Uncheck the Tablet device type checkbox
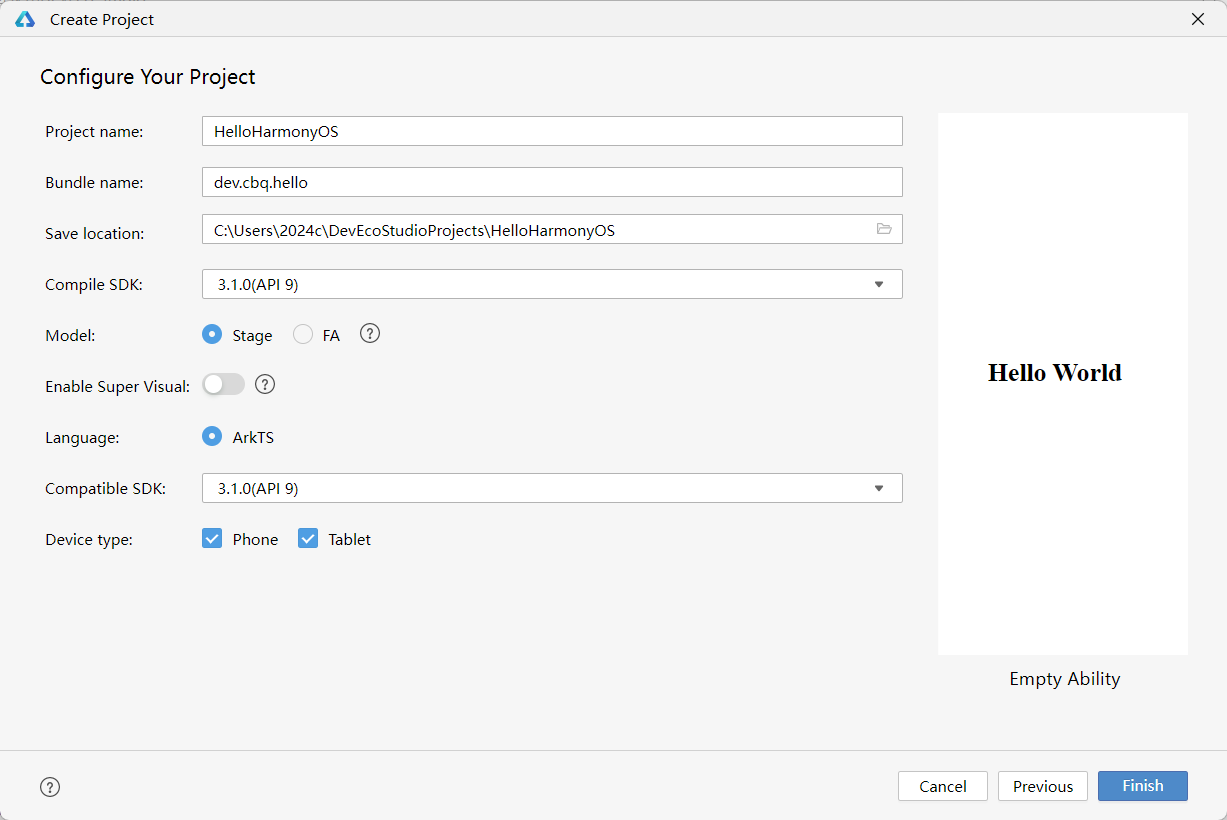 pyautogui.click(x=308, y=538)
